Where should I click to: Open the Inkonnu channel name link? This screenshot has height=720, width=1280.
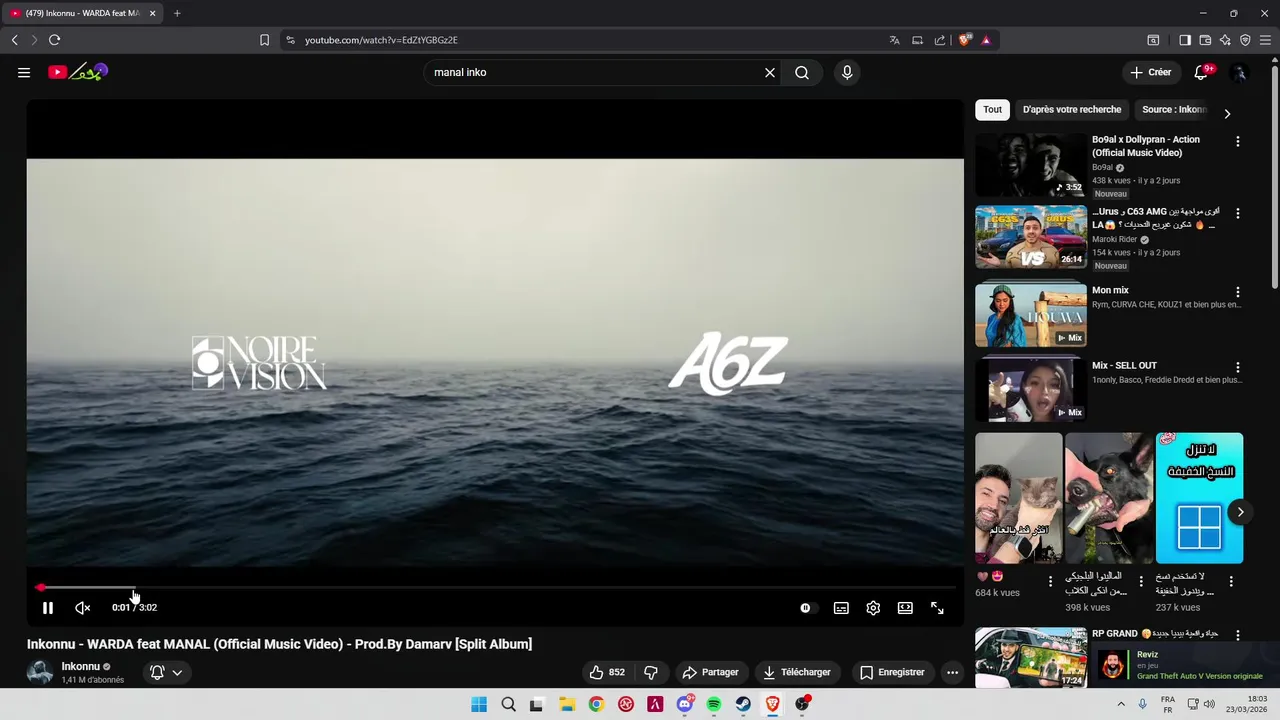(x=80, y=666)
